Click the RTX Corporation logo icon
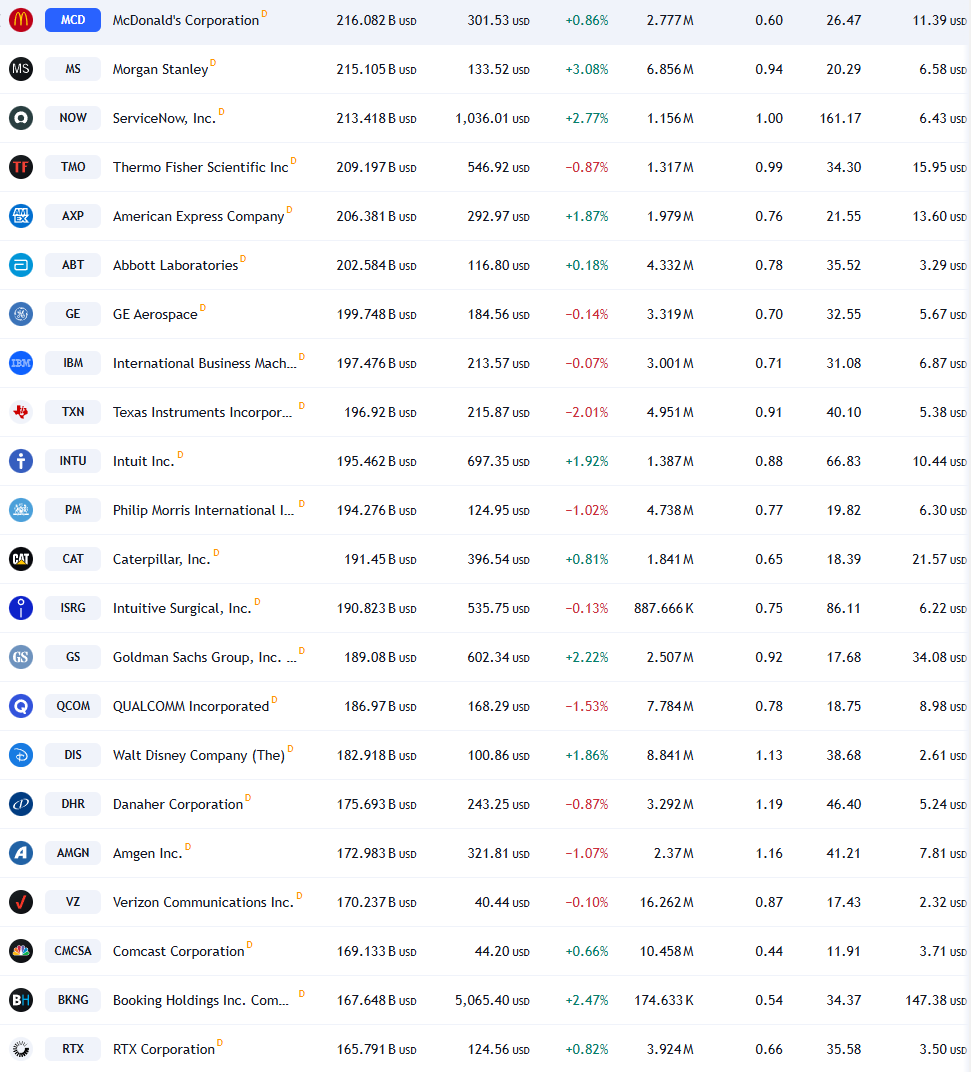This screenshot has width=971, height=1072. 21,1049
